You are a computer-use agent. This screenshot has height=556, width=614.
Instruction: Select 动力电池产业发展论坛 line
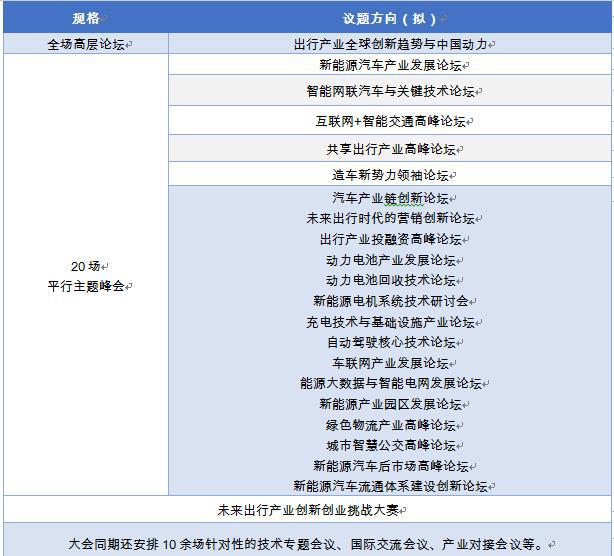coord(390,260)
